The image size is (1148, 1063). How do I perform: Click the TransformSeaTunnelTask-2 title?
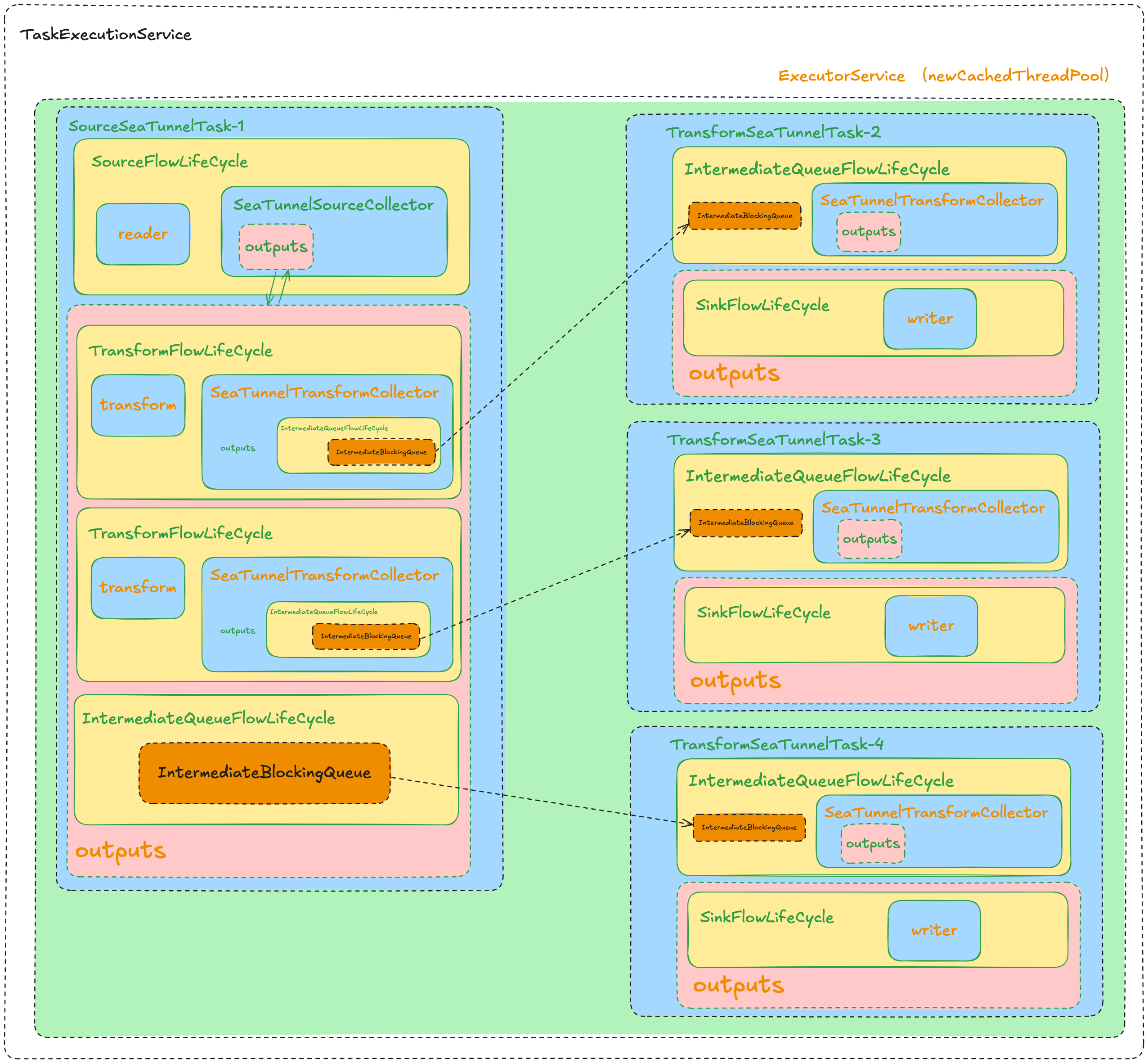(773, 132)
